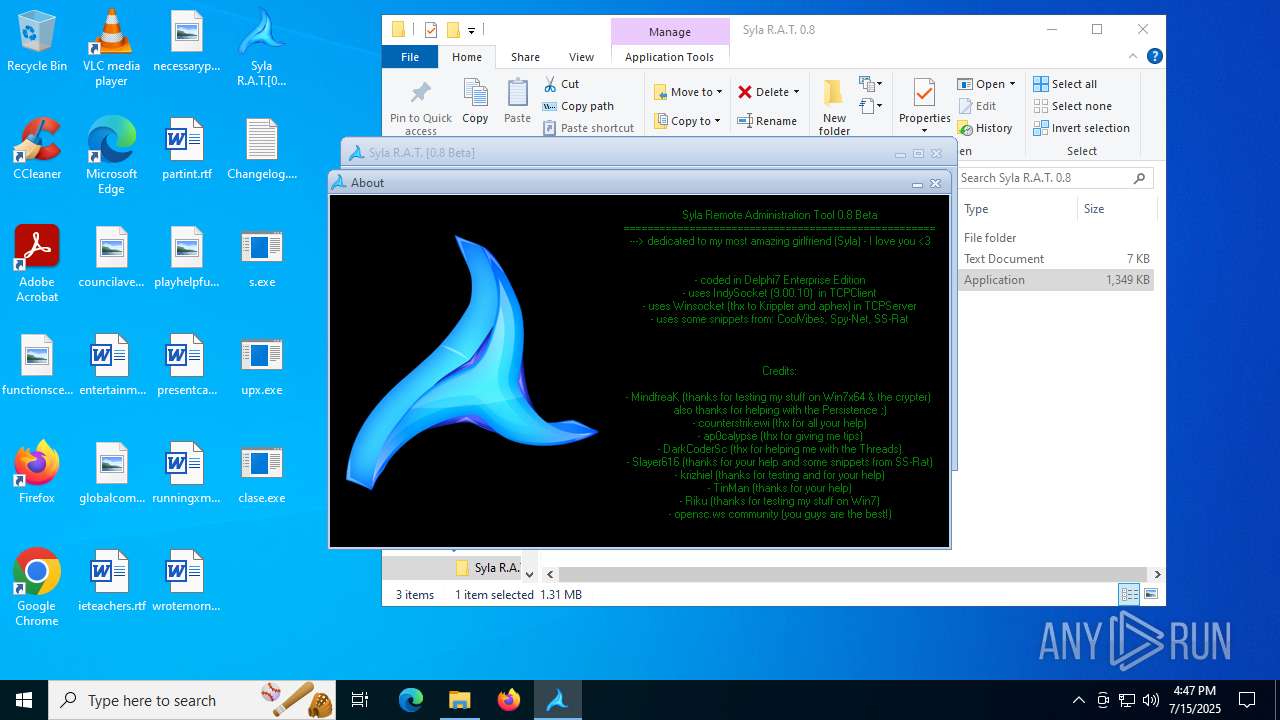Click the Explorer horizontal scrollbar track
The image size is (1280, 720).
[854, 575]
